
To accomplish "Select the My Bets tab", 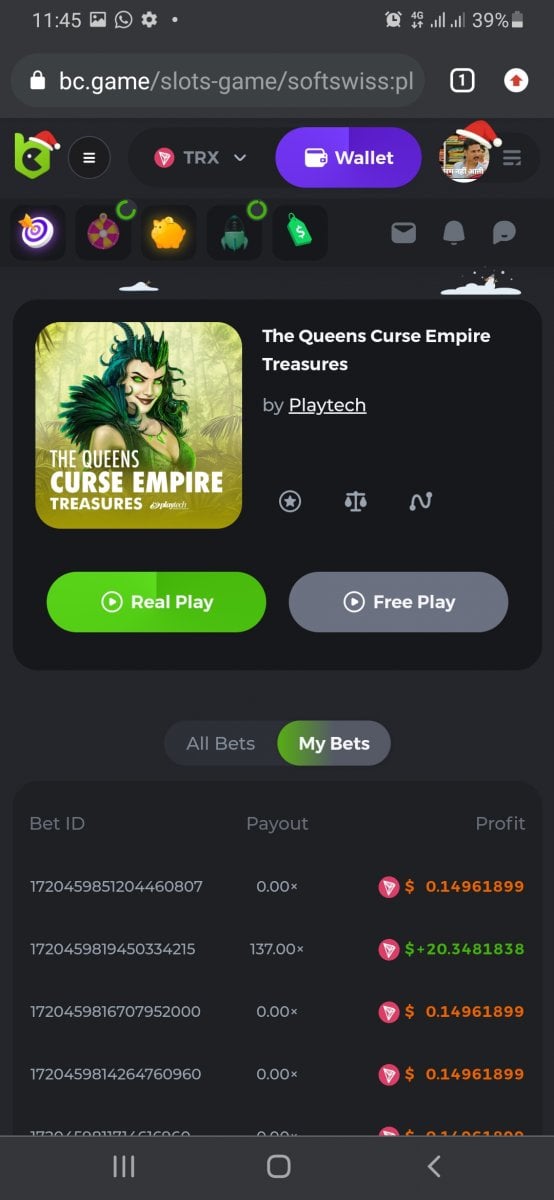I will [334, 743].
